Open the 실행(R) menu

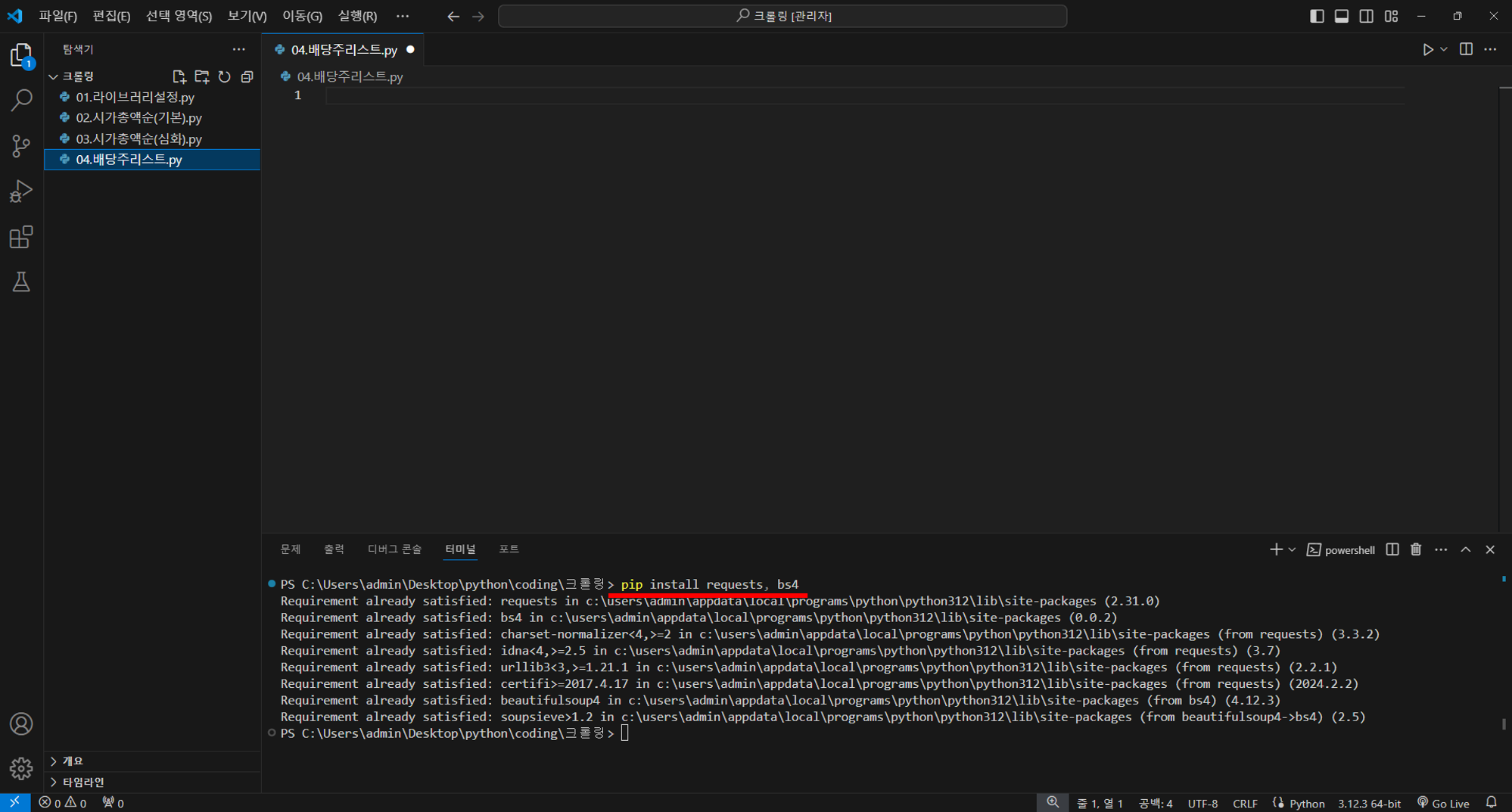coord(357,16)
